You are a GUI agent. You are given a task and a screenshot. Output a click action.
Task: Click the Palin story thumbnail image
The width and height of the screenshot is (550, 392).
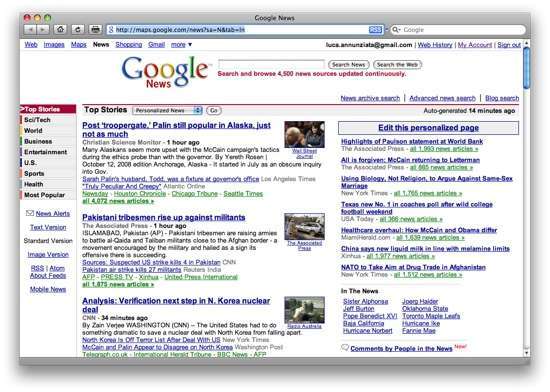click(x=304, y=135)
